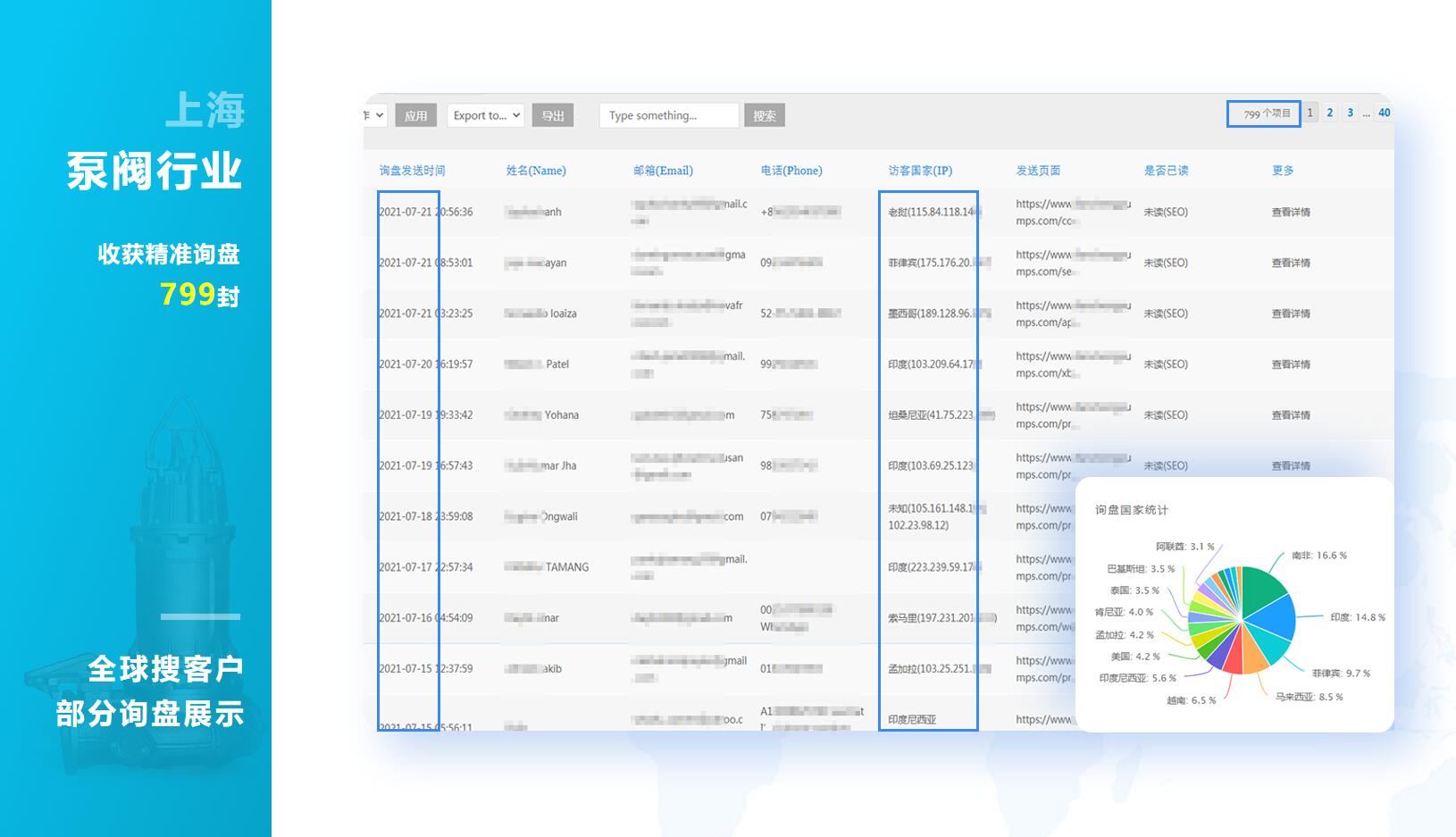
Task: Click the 应用 apply button
Action: coord(415,115)
